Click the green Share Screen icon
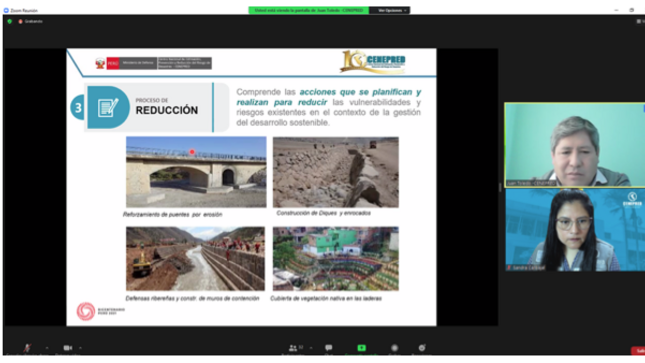This screenshot has width=645, height=363. tap(361, 348)
